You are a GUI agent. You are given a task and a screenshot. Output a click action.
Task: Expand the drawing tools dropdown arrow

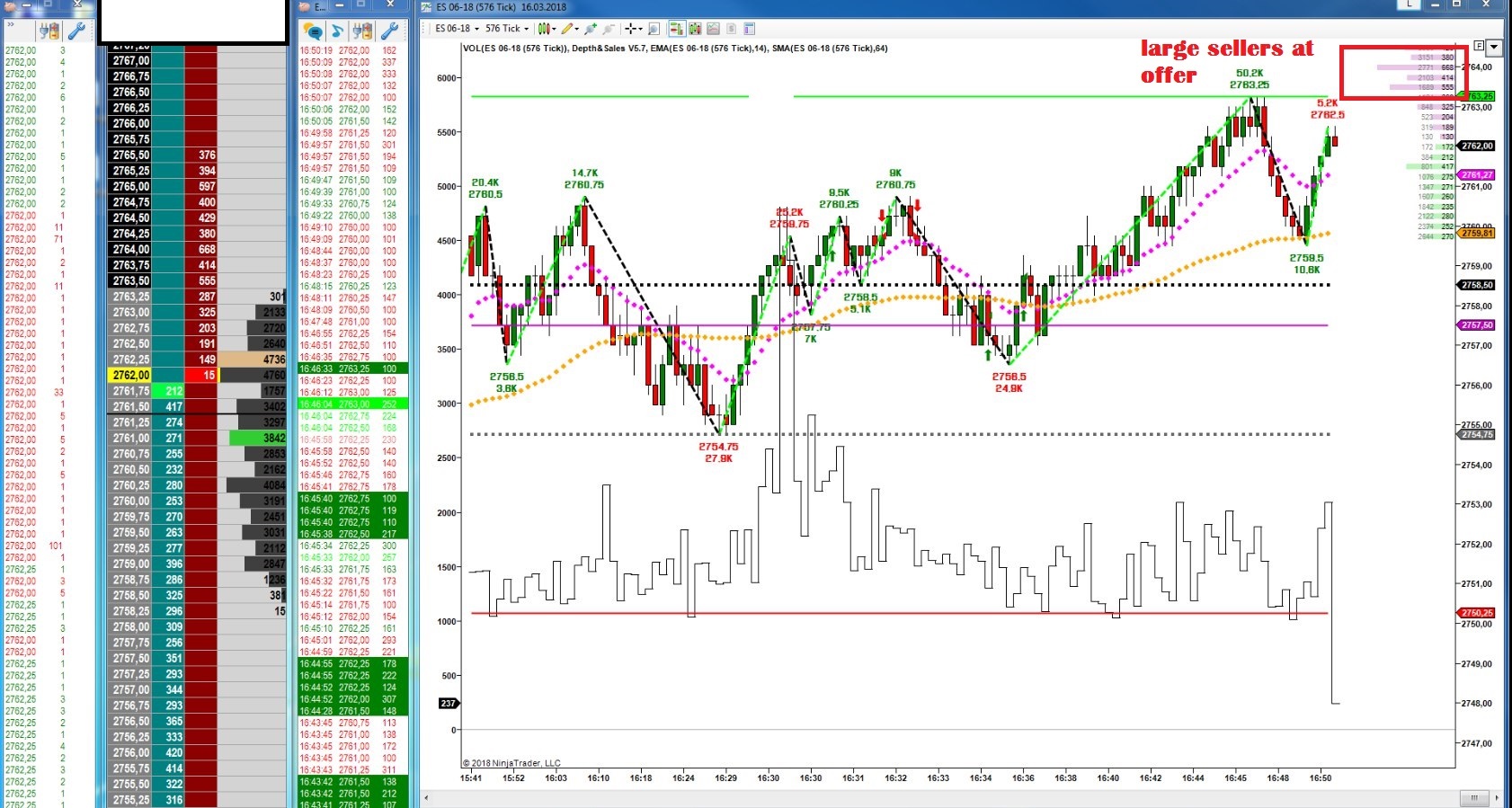click(x=577, y=29)
